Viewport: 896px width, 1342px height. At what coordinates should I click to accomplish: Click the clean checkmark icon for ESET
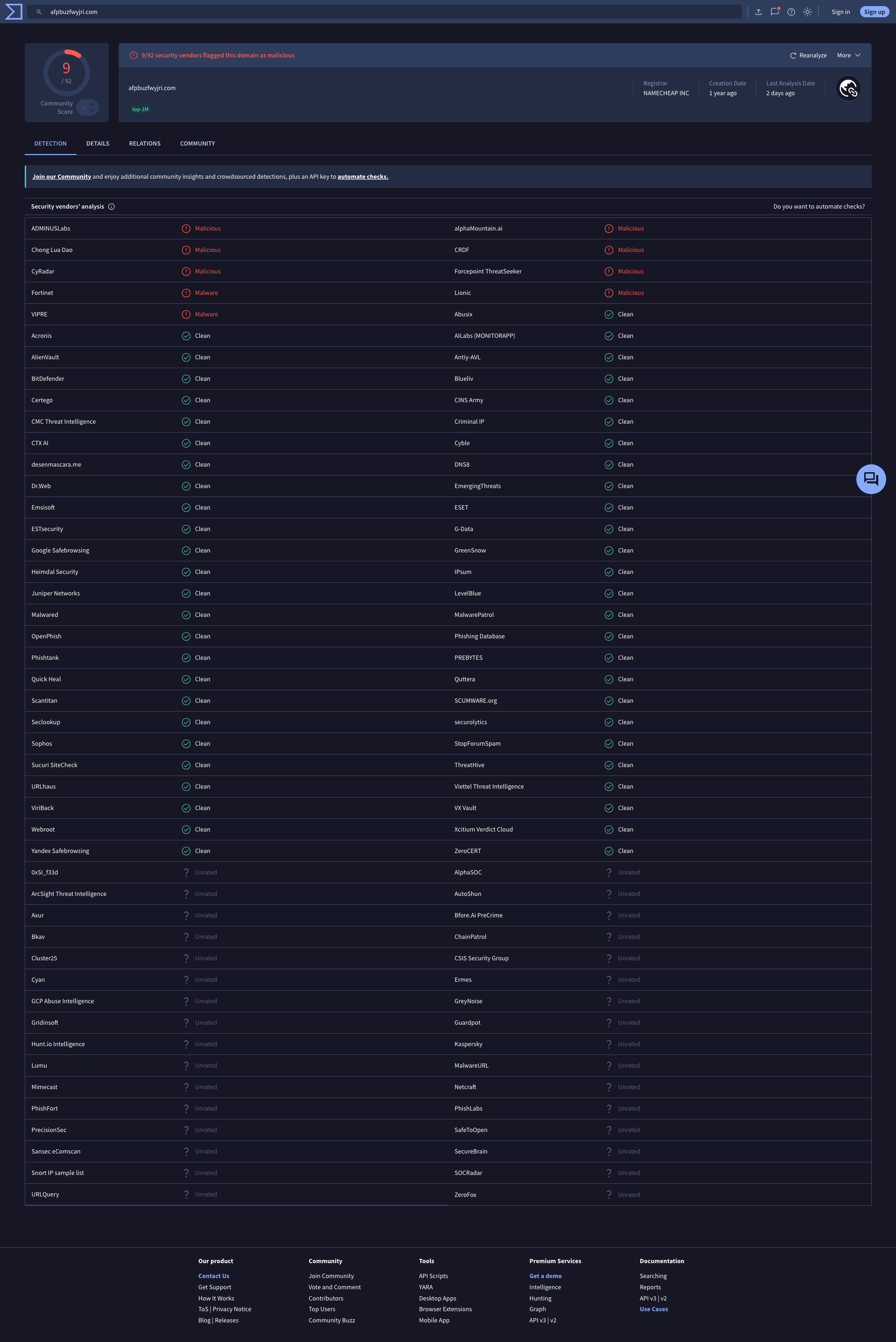609,508
